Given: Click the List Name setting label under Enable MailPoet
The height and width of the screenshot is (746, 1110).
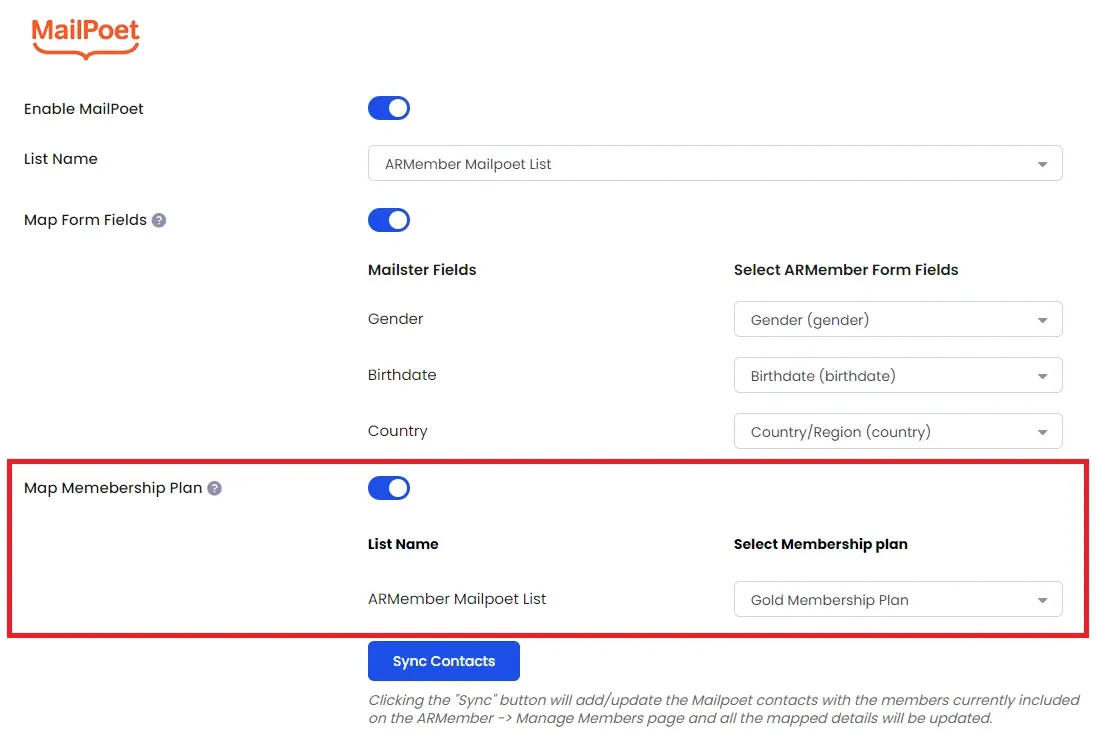Looking at the screenshot, I should [x=61, y=159].
